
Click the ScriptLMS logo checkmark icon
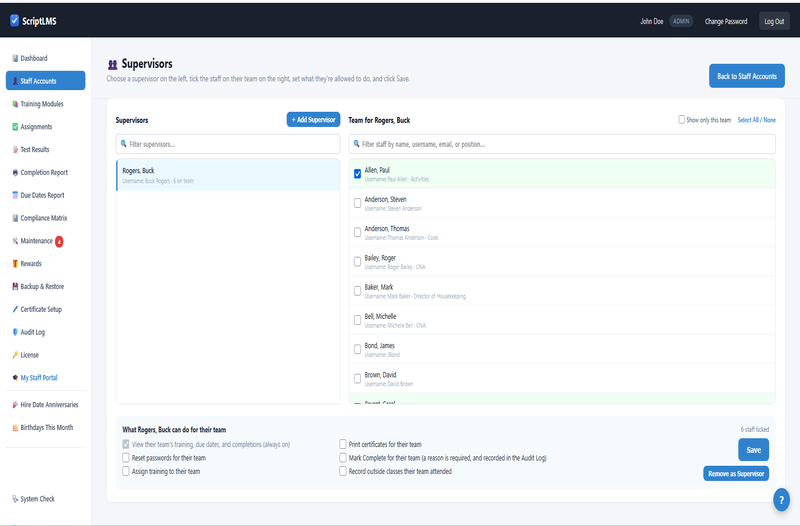pyautogui.click(x=14, y=20)
